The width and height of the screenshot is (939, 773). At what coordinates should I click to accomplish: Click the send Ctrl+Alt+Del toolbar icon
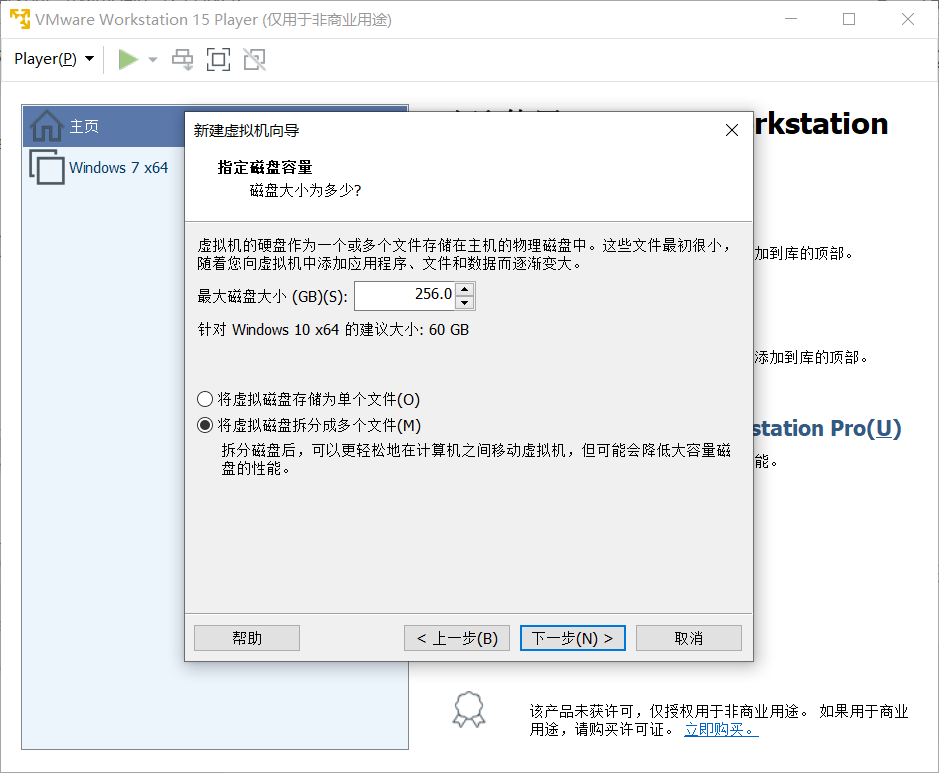click(183, 59)
